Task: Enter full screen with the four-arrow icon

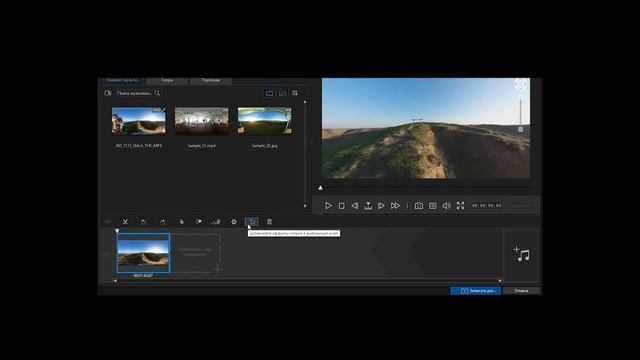Action: [x=460, y=206]
